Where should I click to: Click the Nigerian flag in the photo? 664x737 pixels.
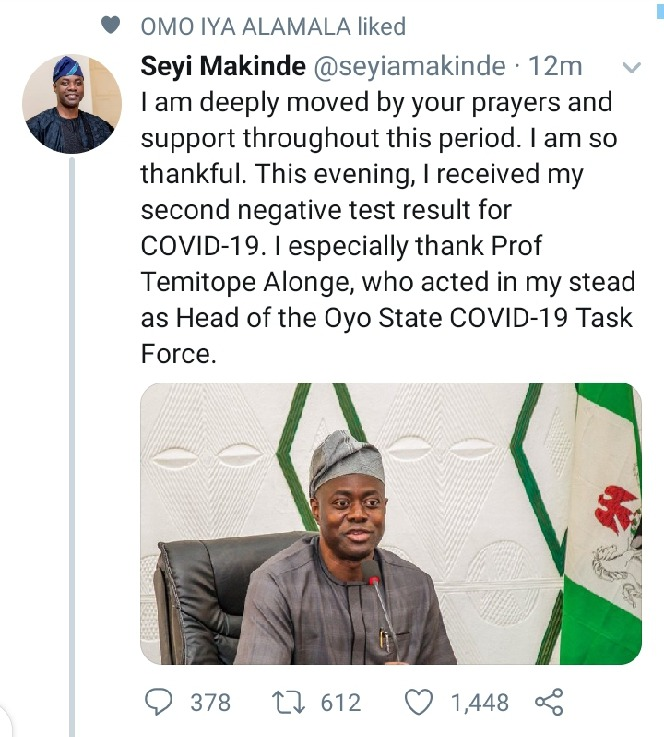603,520
